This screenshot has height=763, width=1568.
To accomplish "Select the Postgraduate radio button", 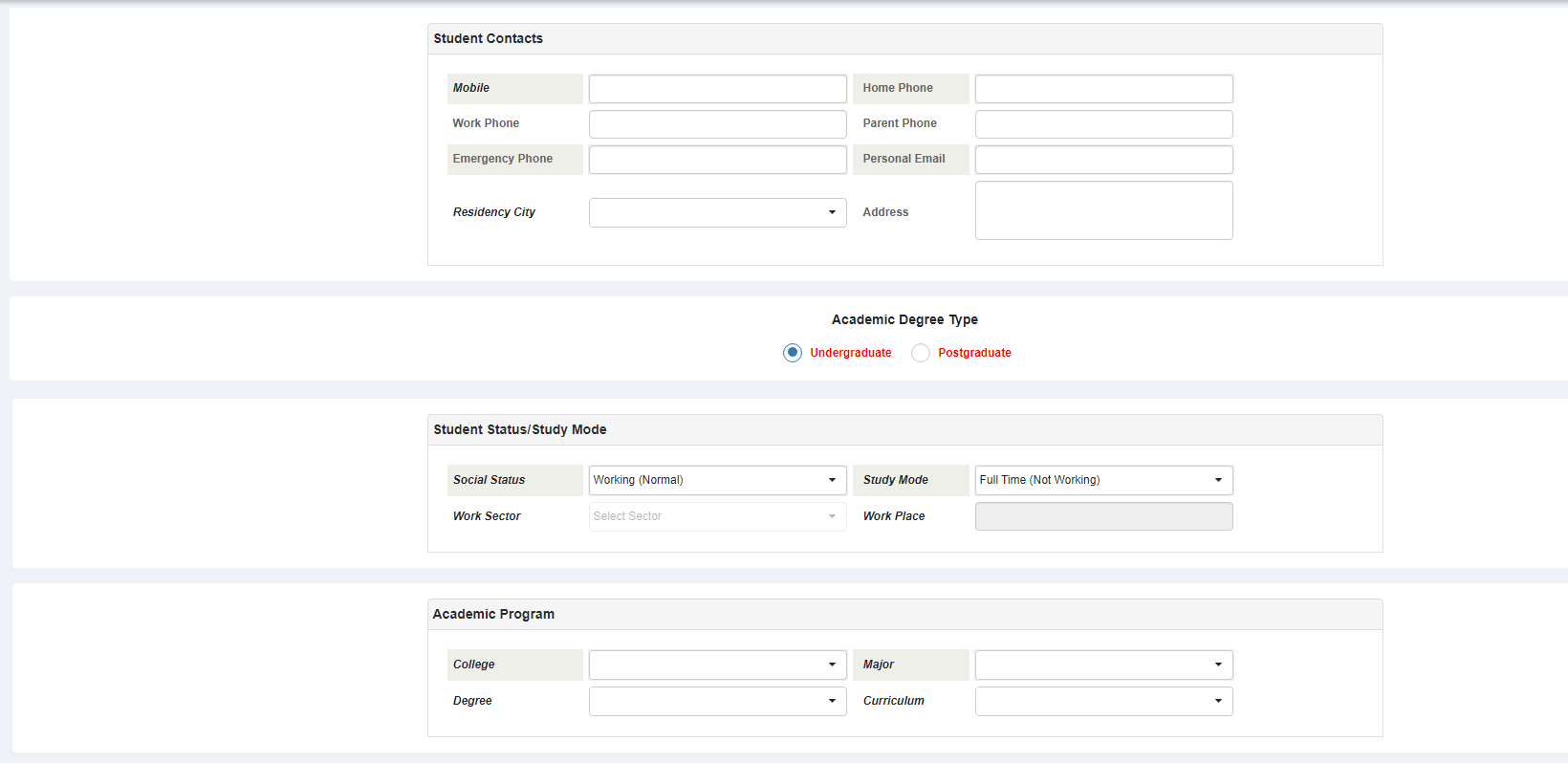I will 921,353.
